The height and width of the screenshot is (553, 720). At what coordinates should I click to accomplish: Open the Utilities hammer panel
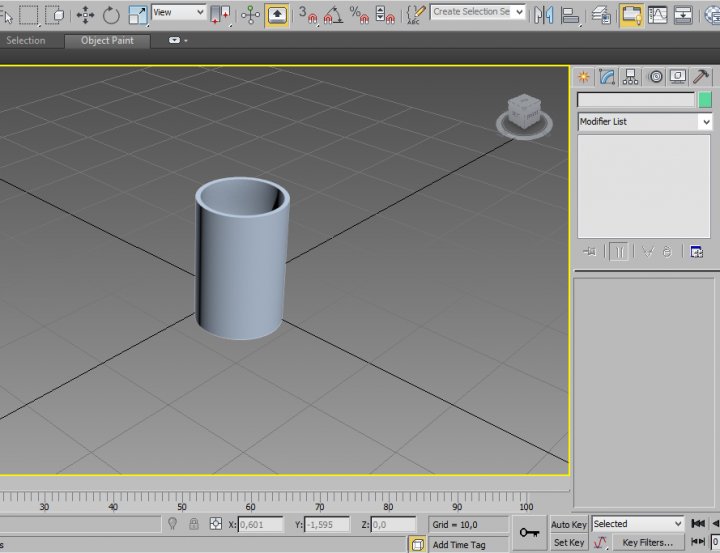click(702, 77)
